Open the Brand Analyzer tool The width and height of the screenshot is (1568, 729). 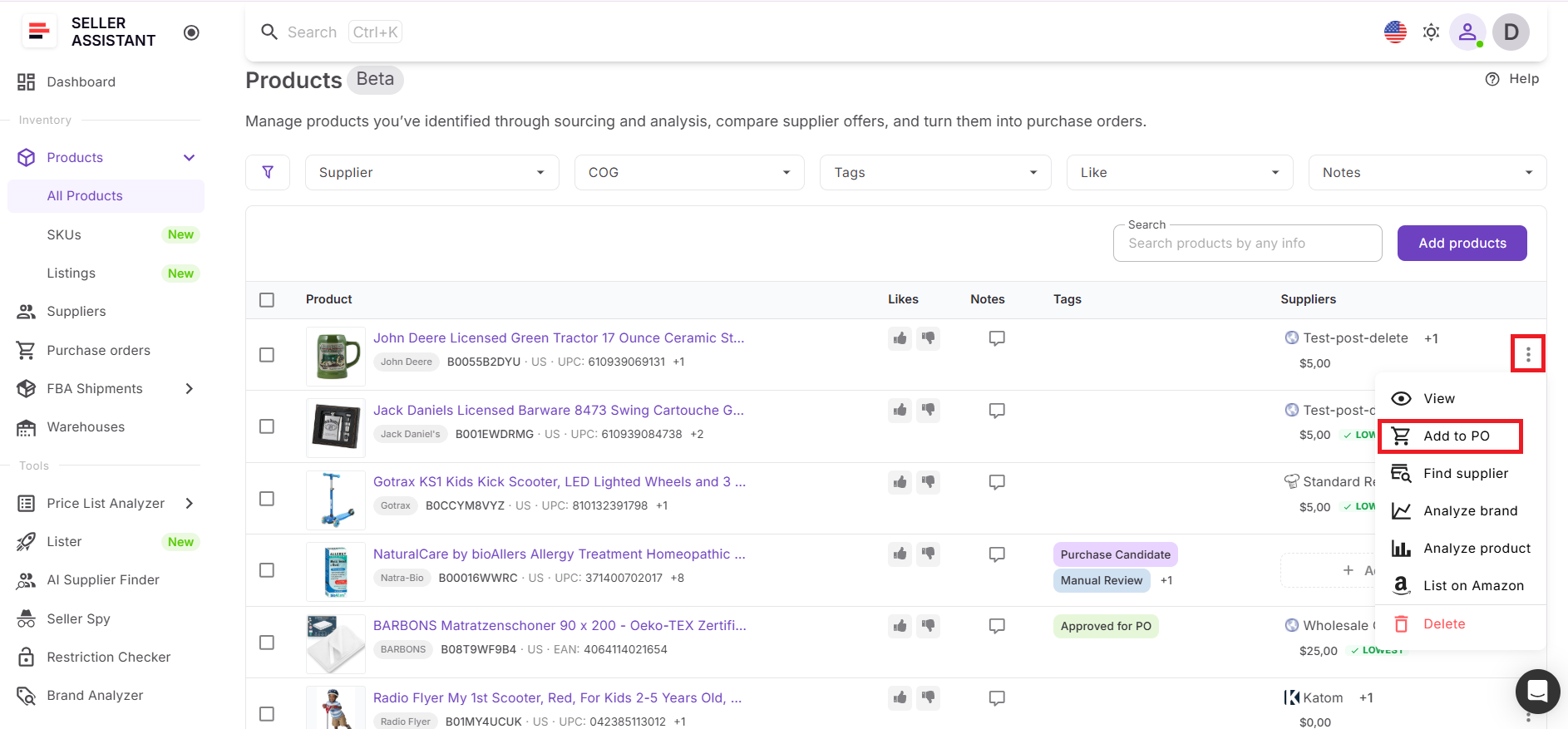[95, 696]
